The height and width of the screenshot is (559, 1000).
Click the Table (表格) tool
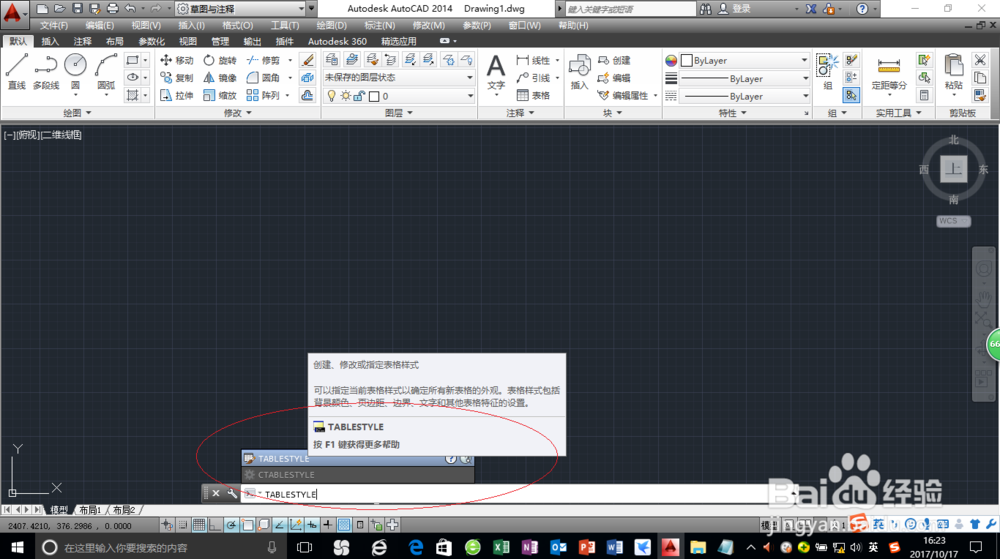tap(533, 95)
